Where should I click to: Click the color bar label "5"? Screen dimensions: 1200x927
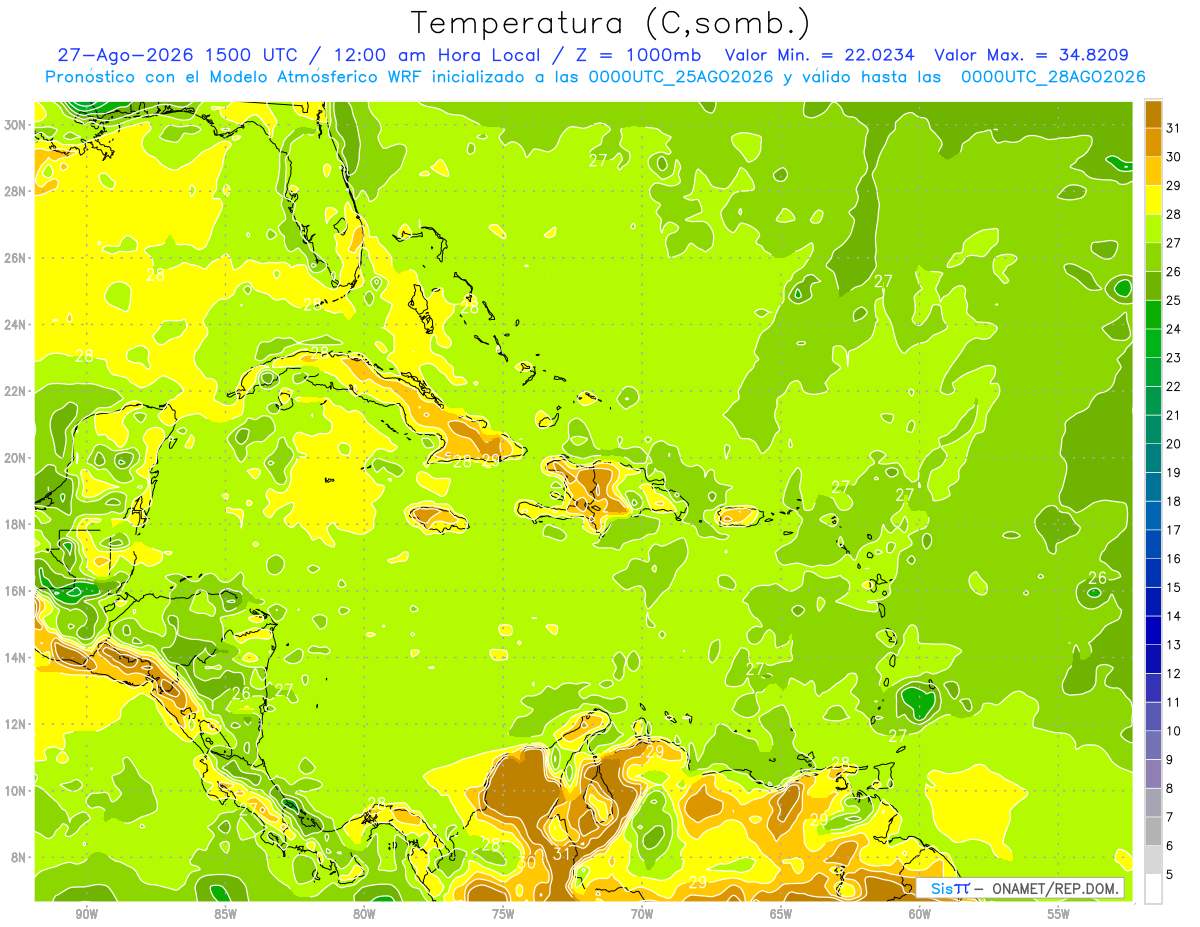click(1170, 874)
